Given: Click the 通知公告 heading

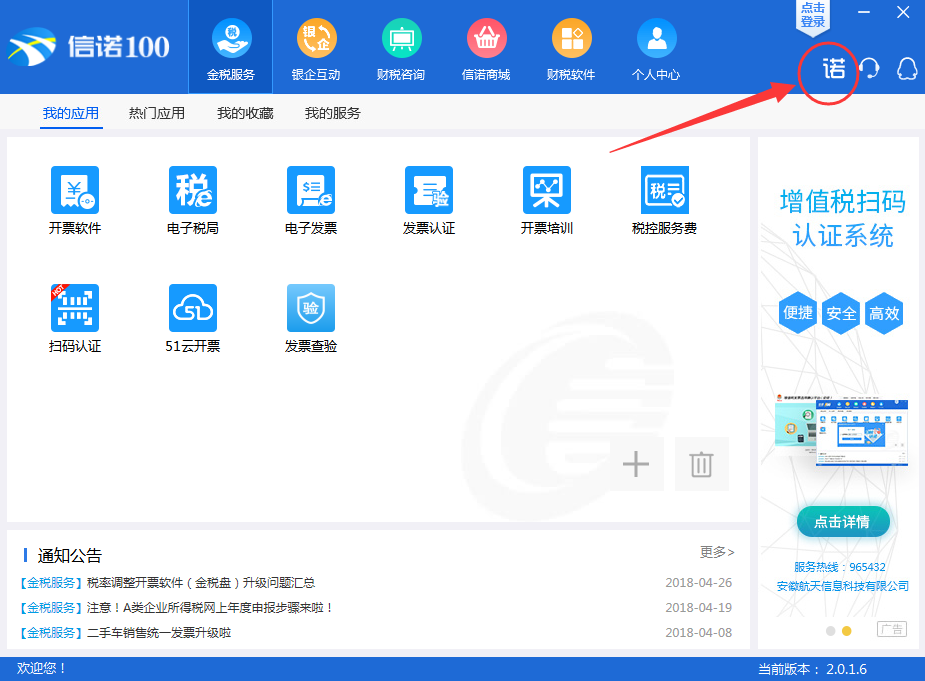Looking at the screenshot, I should (x=70, y=555).
